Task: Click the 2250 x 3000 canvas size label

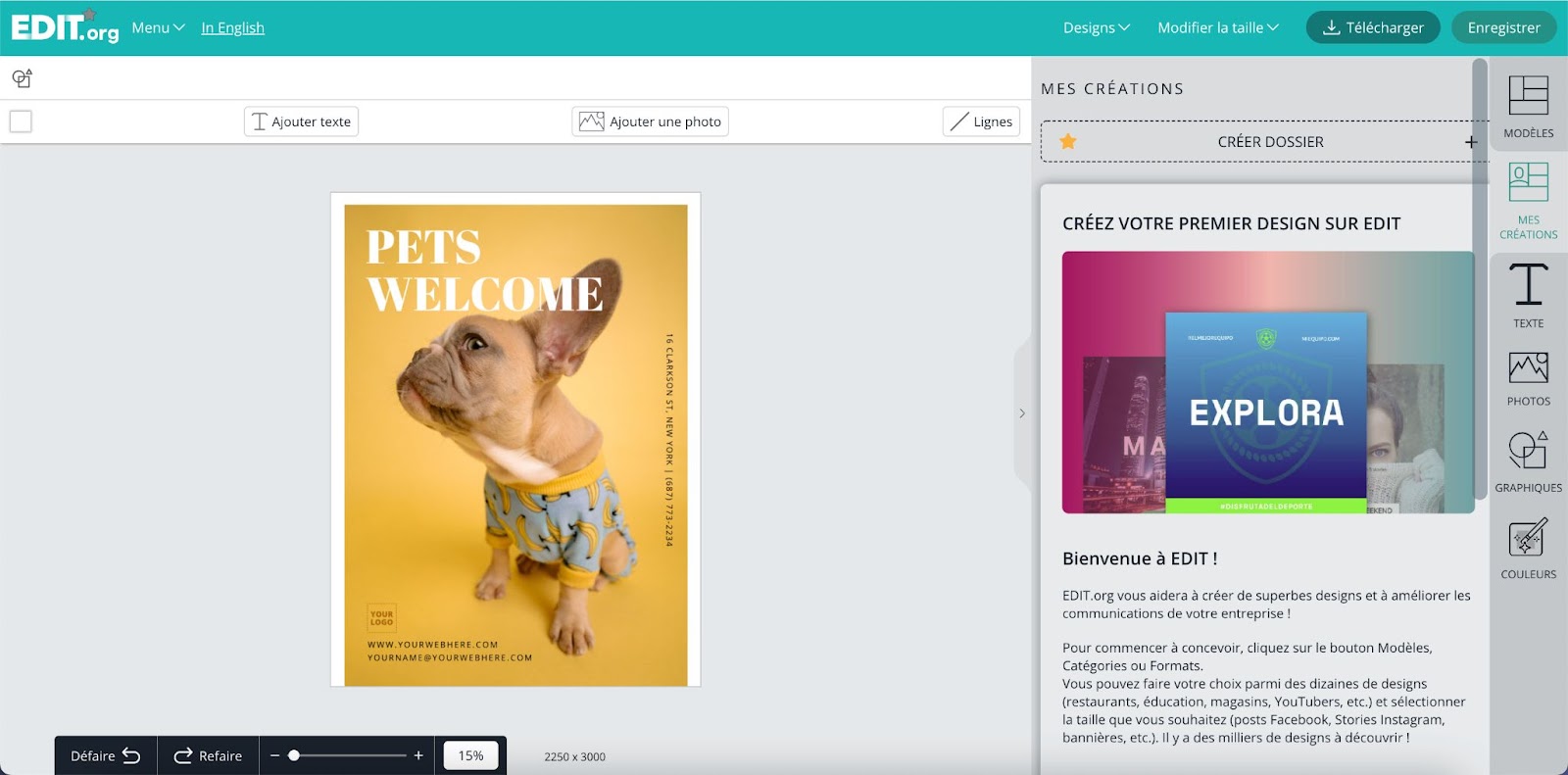Action: pos(574,756)
